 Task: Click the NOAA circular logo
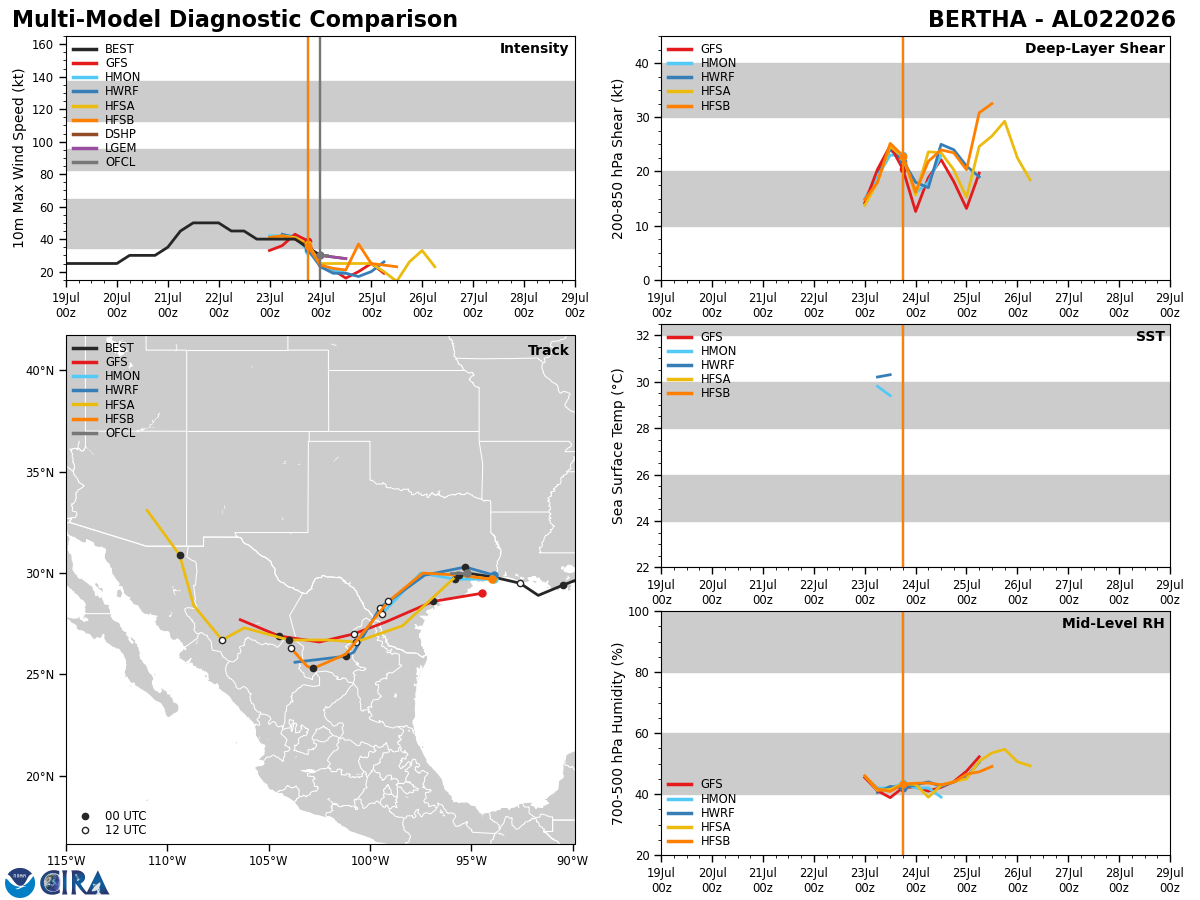[20, 883]
